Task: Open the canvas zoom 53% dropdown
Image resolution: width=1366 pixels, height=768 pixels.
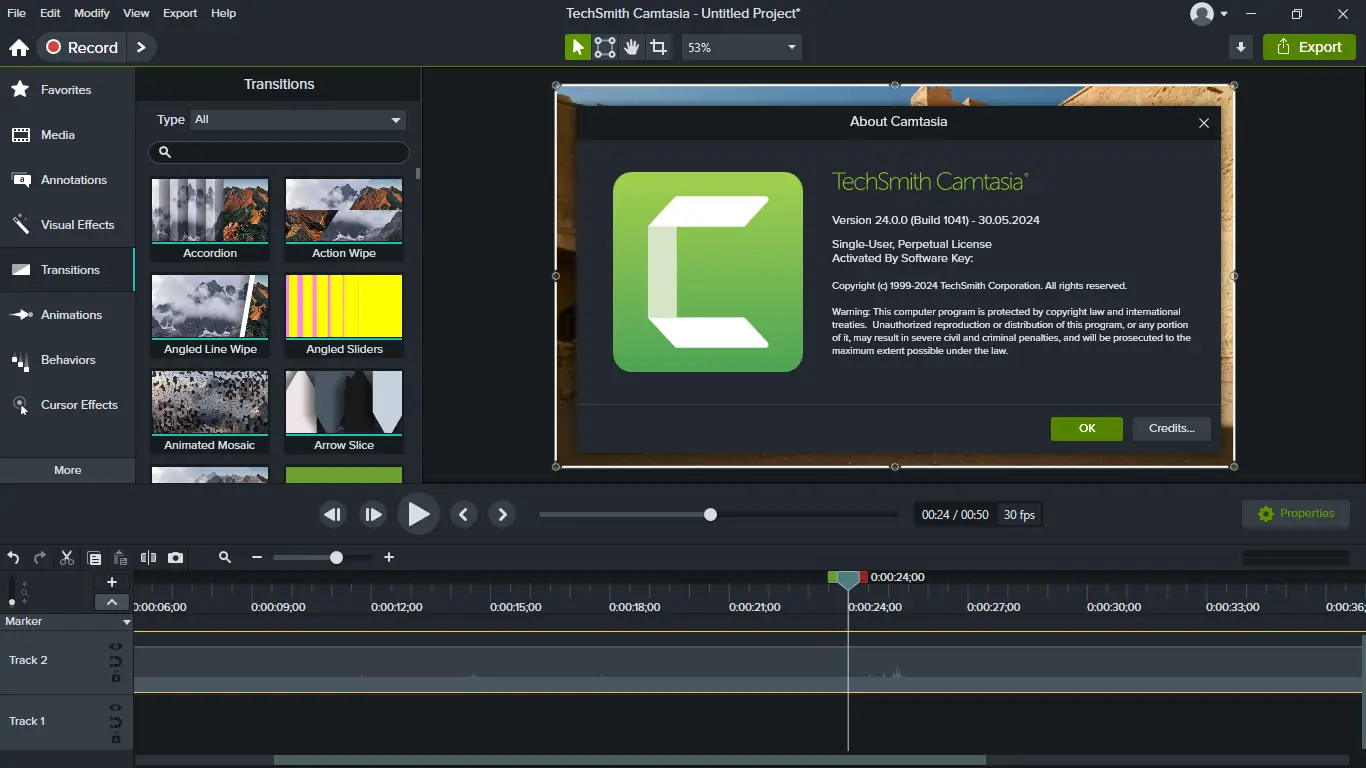Action: coord(742,47)
